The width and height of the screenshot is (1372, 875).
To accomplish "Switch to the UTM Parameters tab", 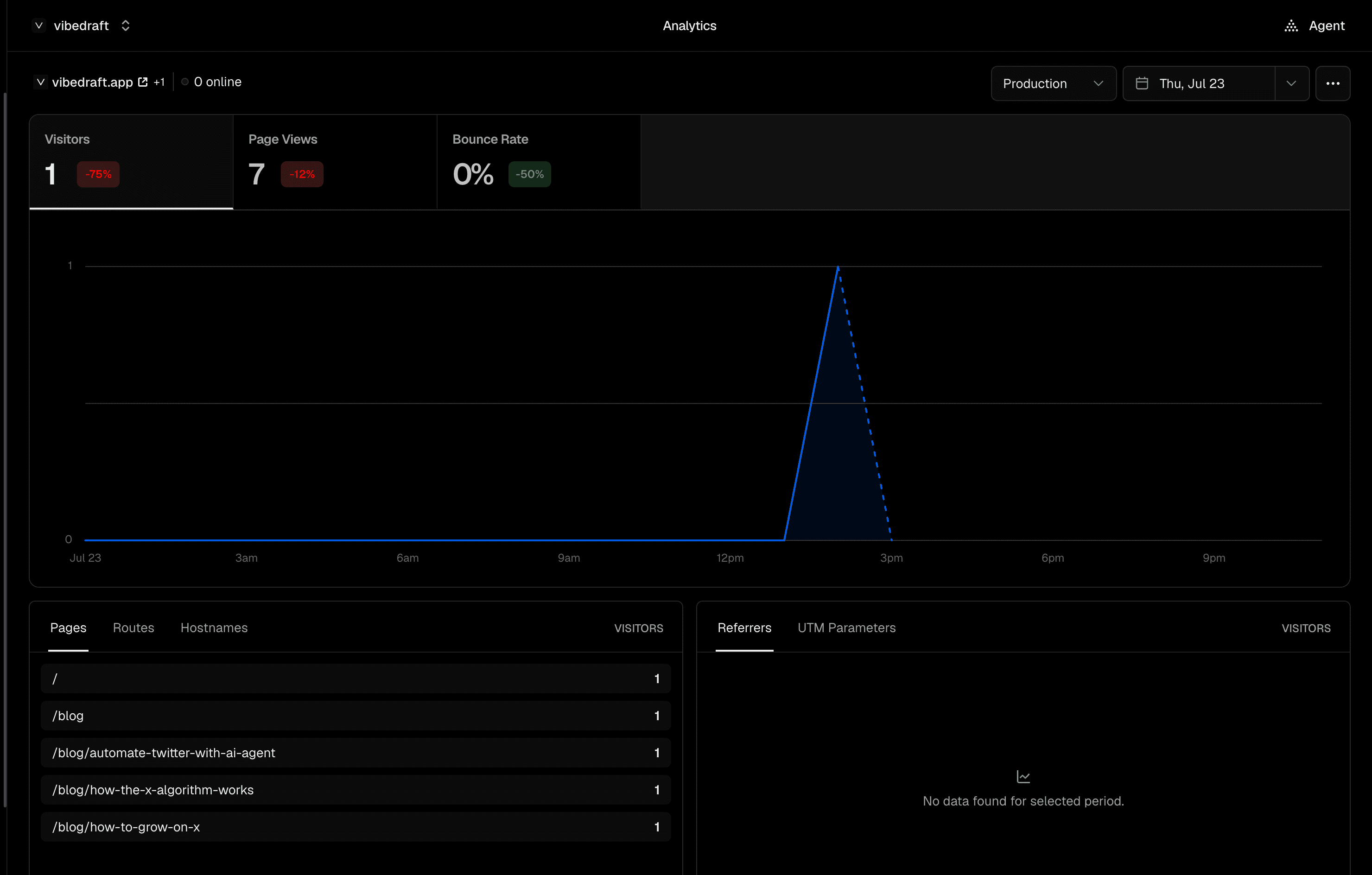I will (847, 628).
